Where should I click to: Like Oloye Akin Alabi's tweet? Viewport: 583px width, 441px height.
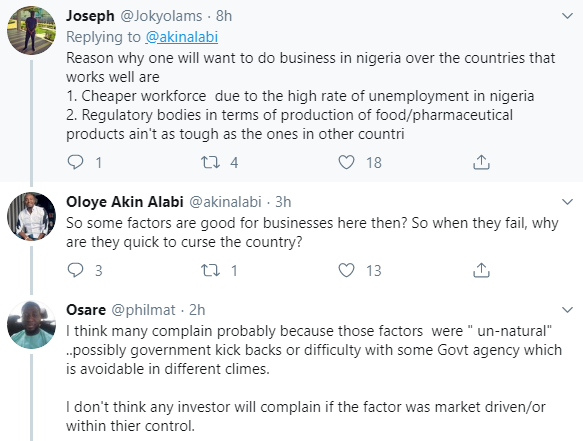click(x=346, y=270)
